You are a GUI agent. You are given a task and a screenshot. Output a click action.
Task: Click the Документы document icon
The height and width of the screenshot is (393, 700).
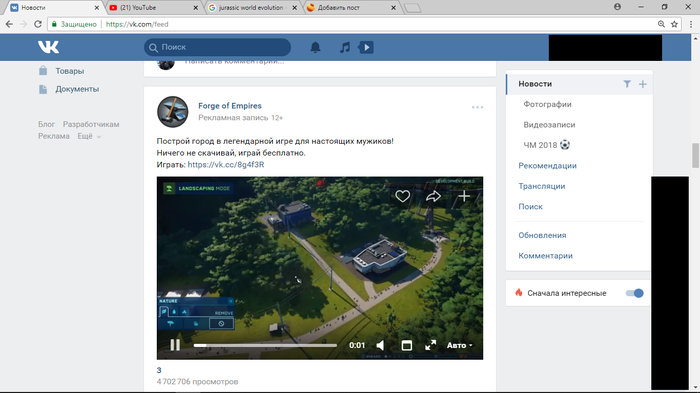43,89
